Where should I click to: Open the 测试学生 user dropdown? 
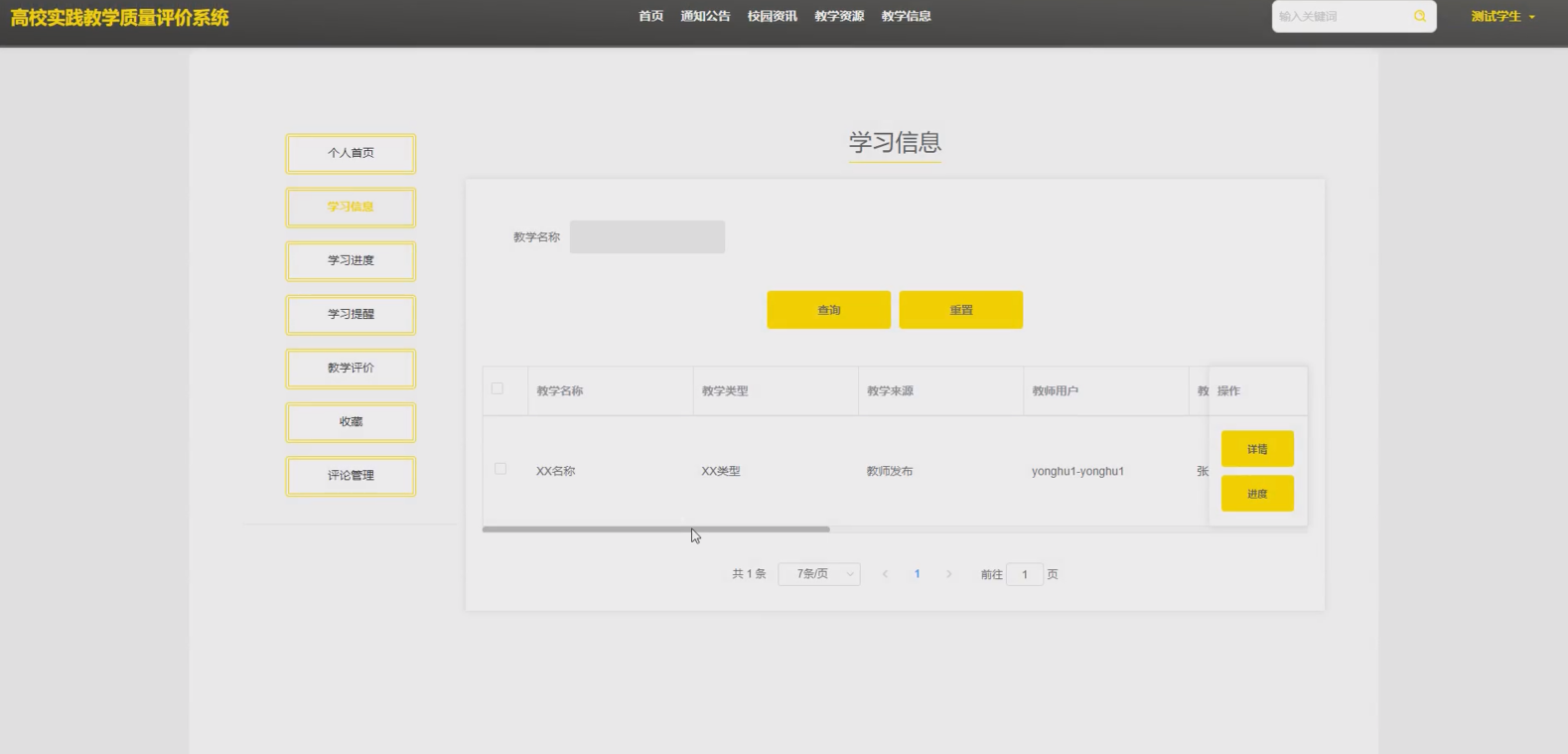(x=1502, y=16)
